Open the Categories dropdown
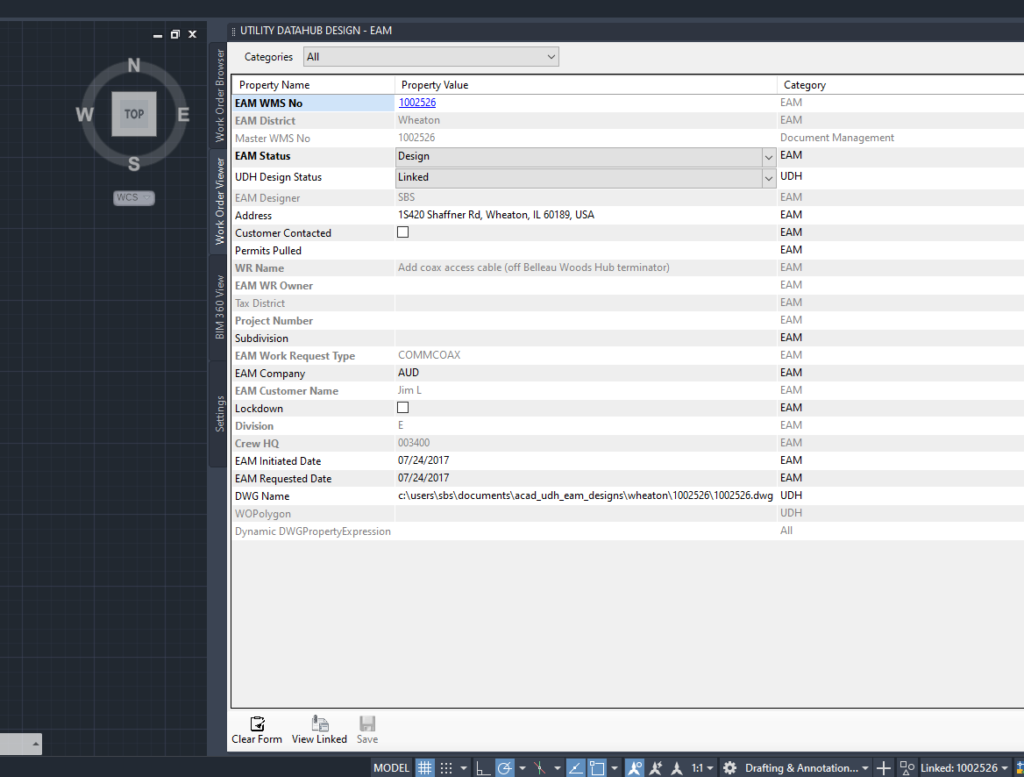Image resolution: width=1024 pixels, height=777 pixels. point(431,57)
